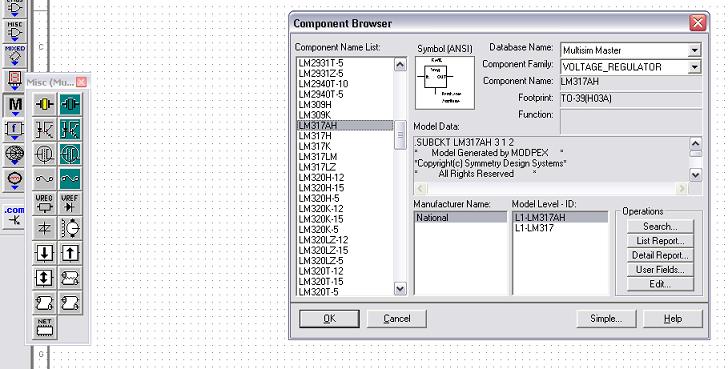Expand the Database Name dropdown
Viewport: 728px width, 369px height.
tap(694, 50)
